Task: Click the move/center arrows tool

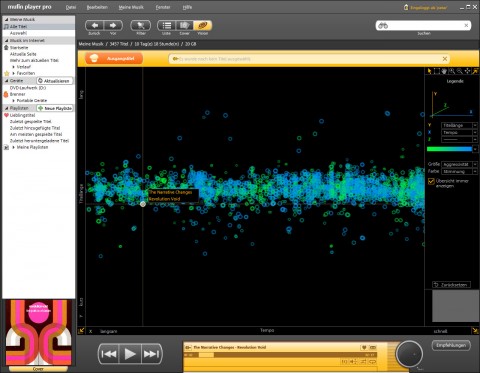Action: point(467,71)
